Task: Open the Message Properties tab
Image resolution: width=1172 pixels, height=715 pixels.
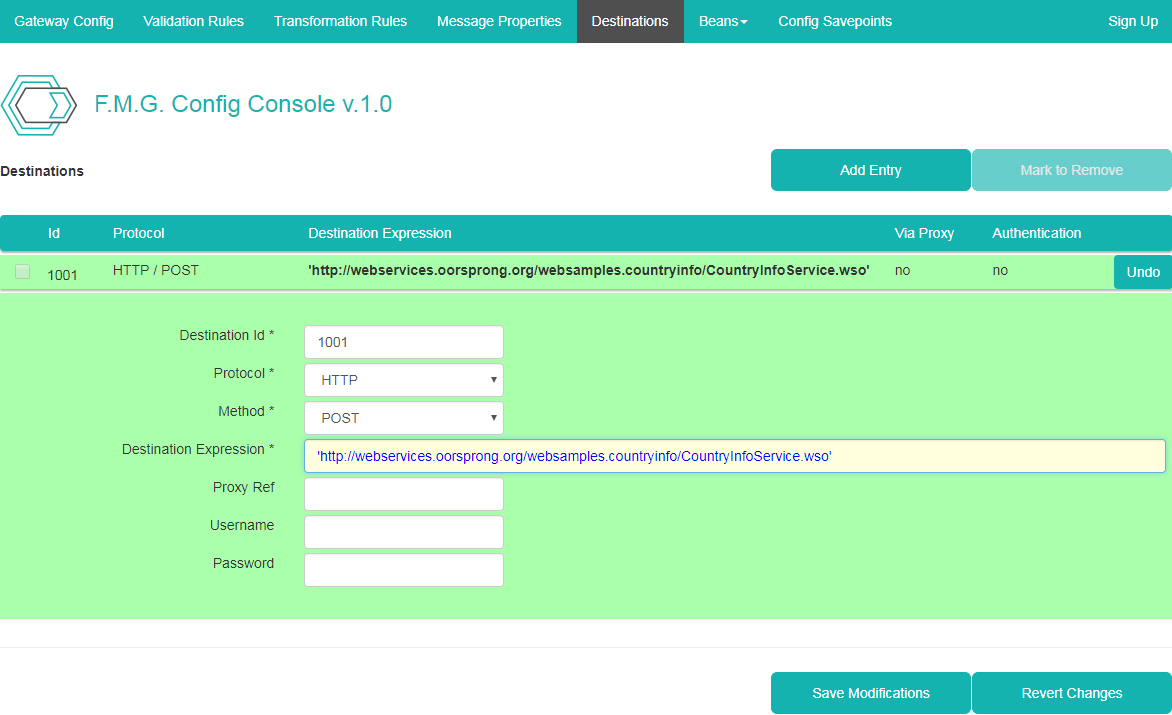Action: point(499,21)
